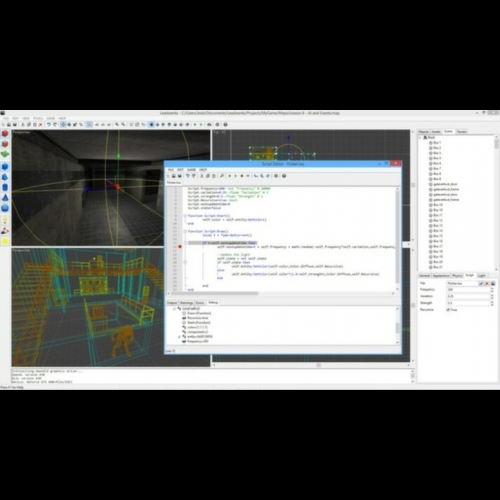Switch to the Appearance properties tab
This screenshot has width=500, height=500.
pyautogui.click(x=441, y=276)
